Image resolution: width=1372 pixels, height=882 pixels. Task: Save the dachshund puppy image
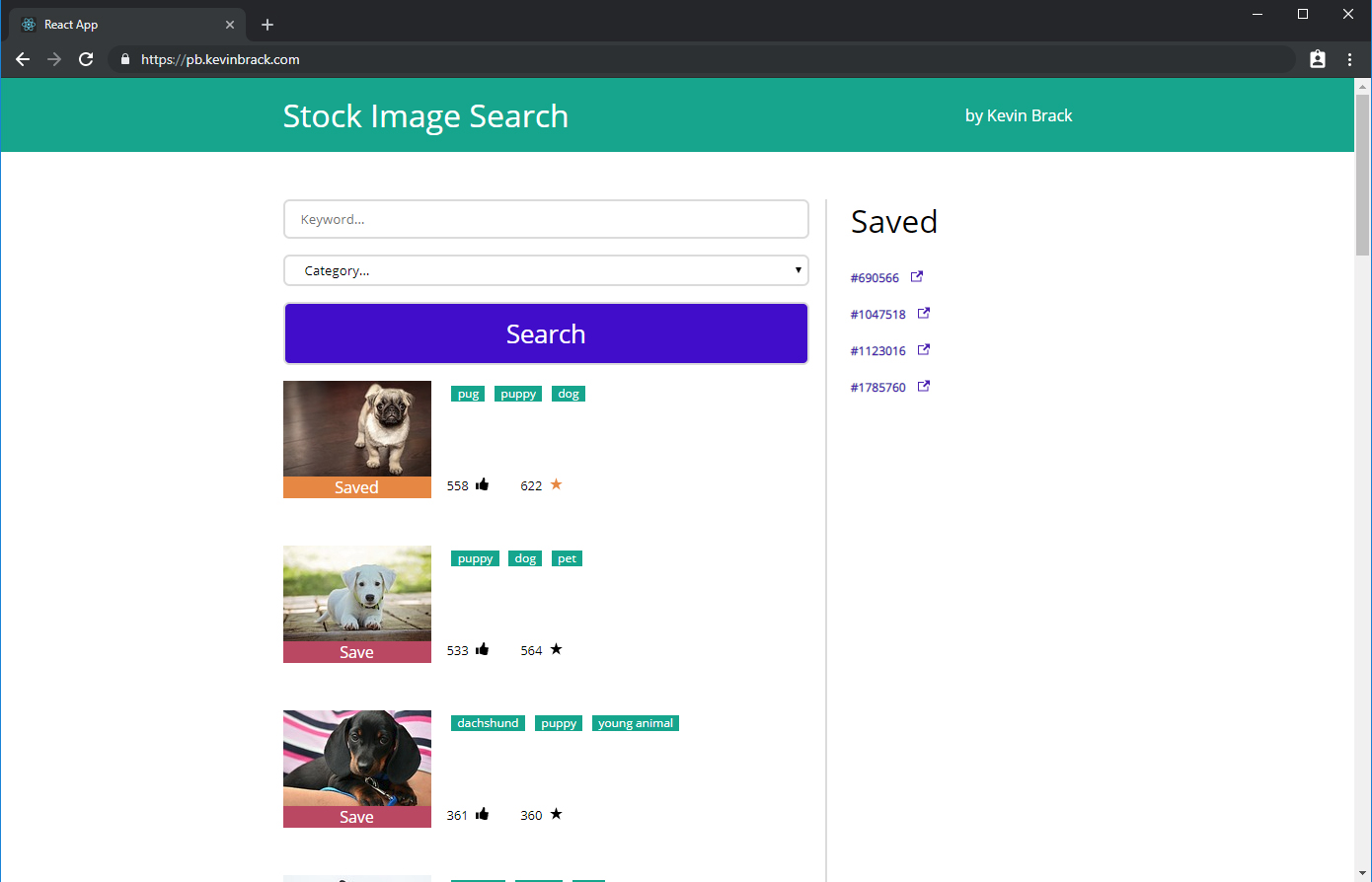coord(357,817)
